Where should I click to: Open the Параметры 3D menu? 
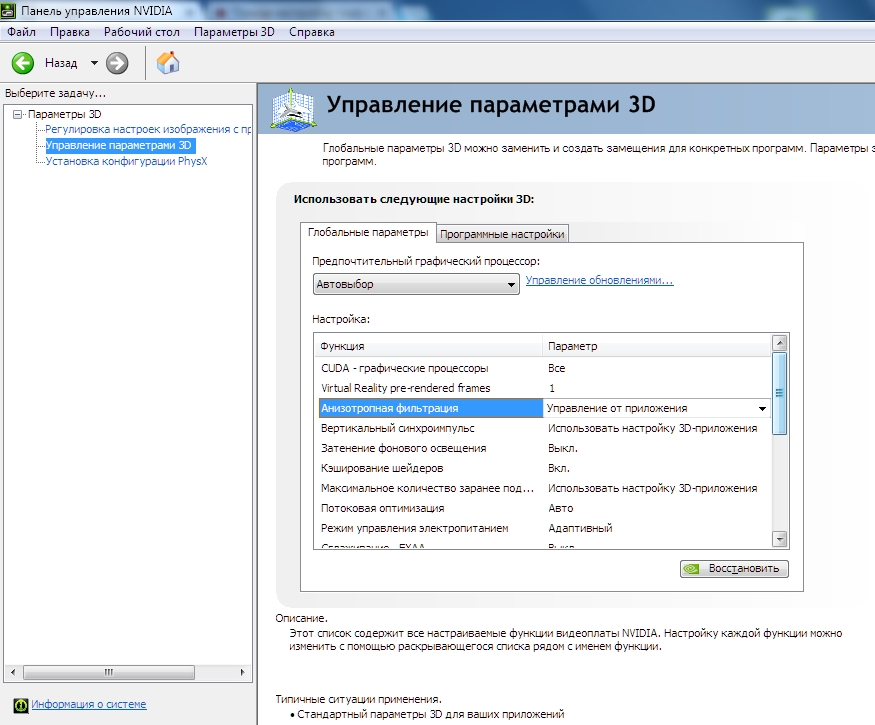point(234,32)
